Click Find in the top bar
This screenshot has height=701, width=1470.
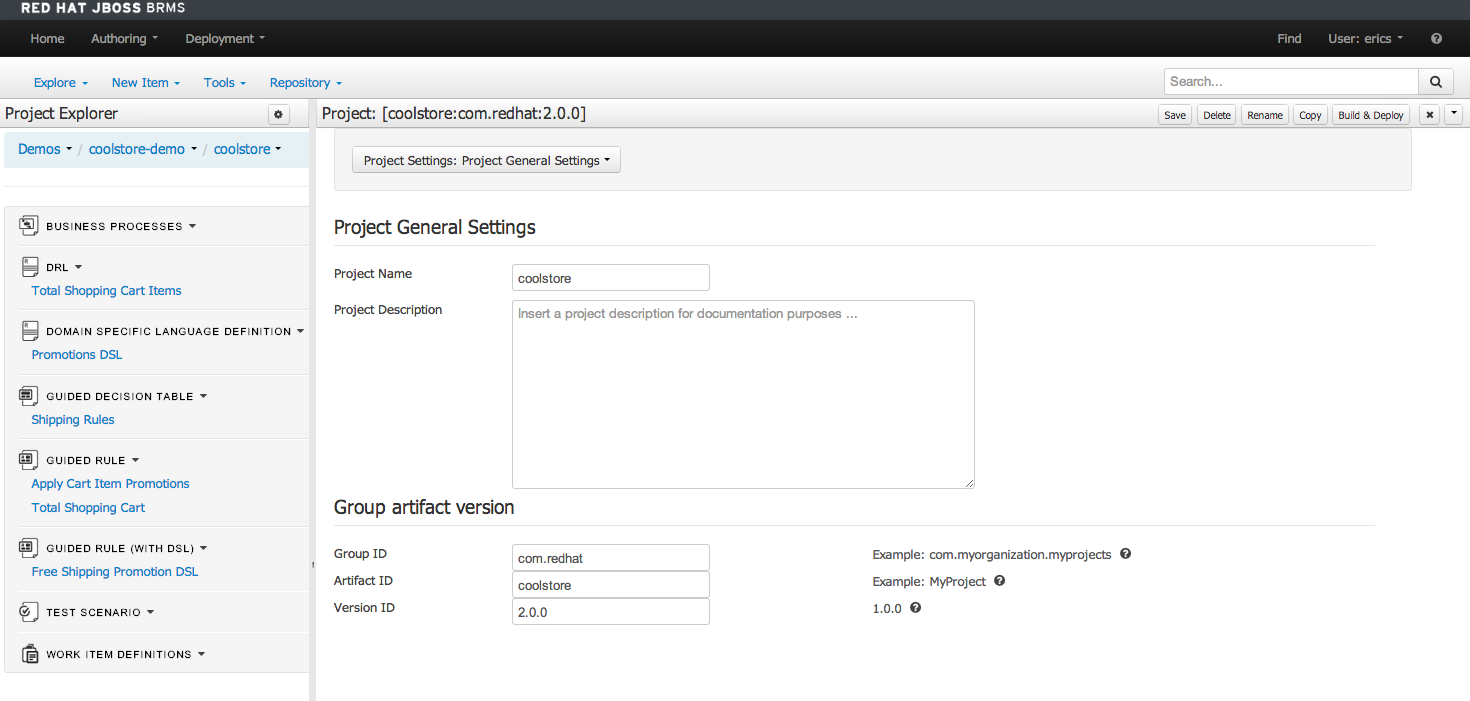(1289, 39)
